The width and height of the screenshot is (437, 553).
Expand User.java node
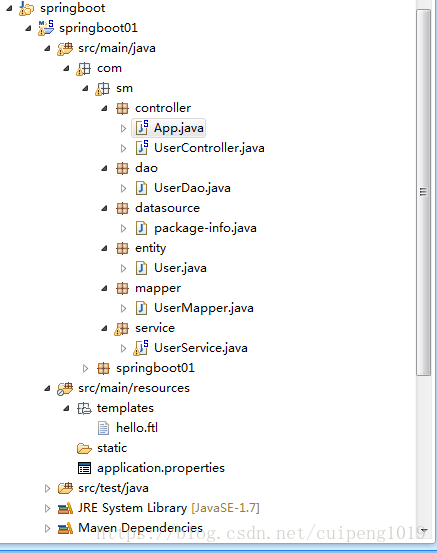coord(123,269)
